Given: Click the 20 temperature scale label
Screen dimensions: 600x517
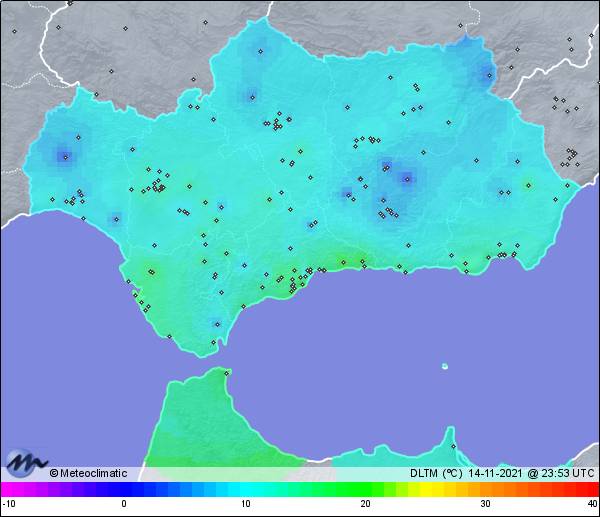Looking at the screenshot, I should click(x=365, y=503).
